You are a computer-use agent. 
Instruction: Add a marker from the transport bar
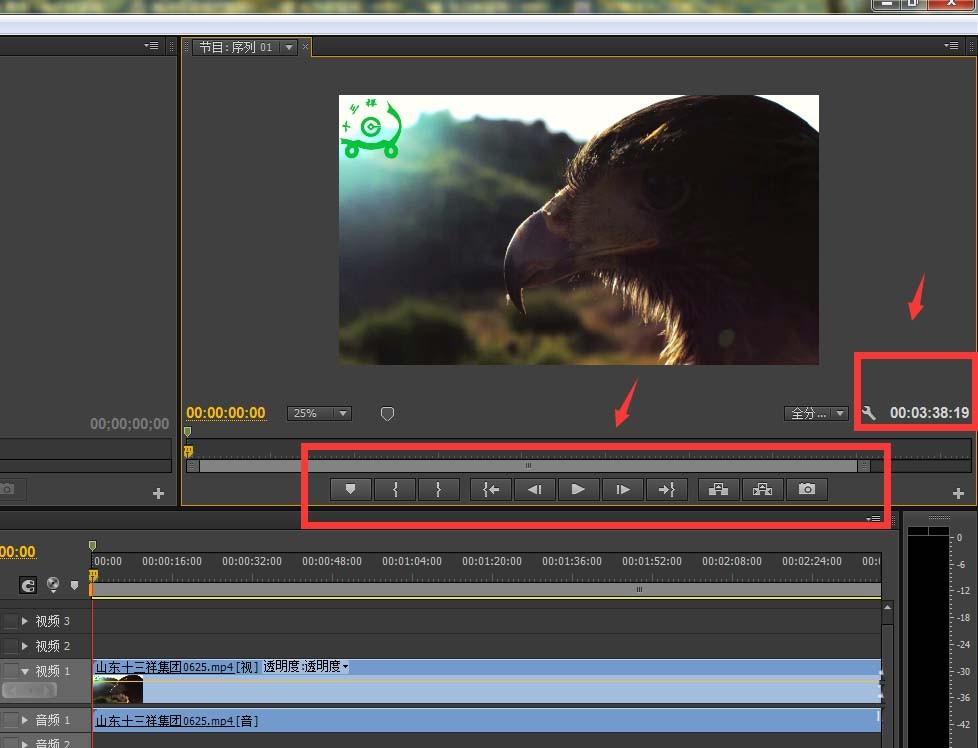click(351, 489)
